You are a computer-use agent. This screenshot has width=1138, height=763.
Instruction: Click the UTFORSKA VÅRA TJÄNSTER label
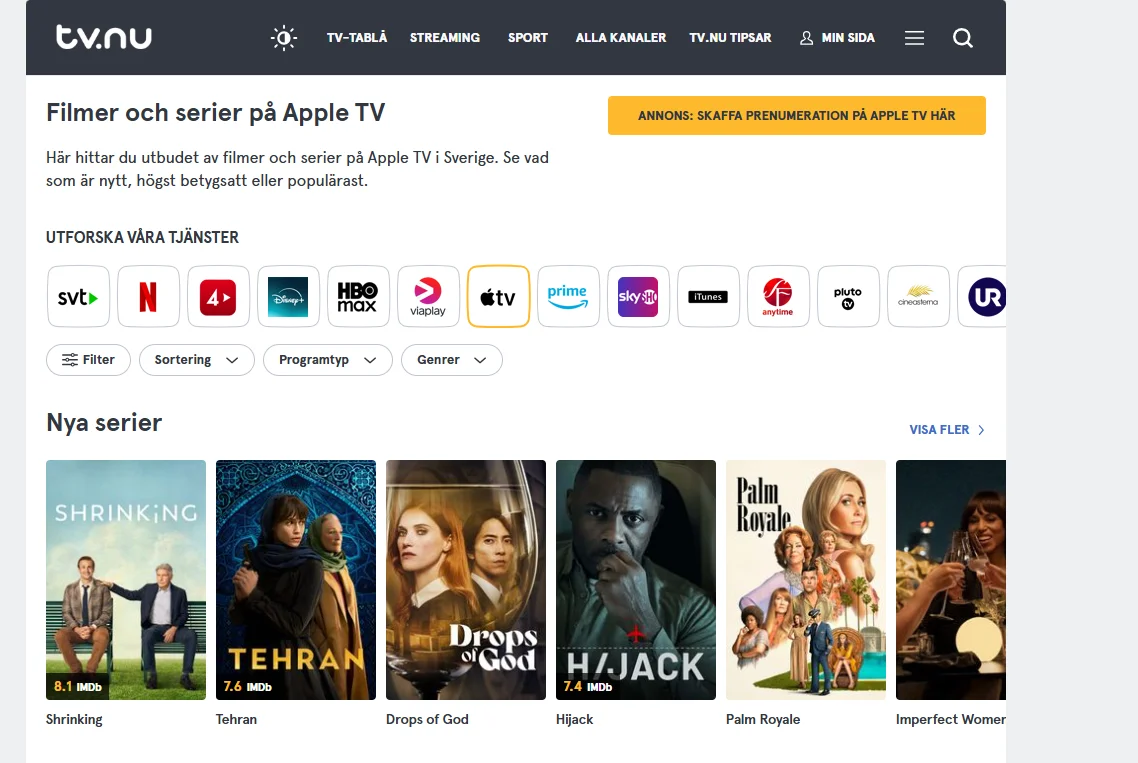pyautogui.click(x=142, y=237)
